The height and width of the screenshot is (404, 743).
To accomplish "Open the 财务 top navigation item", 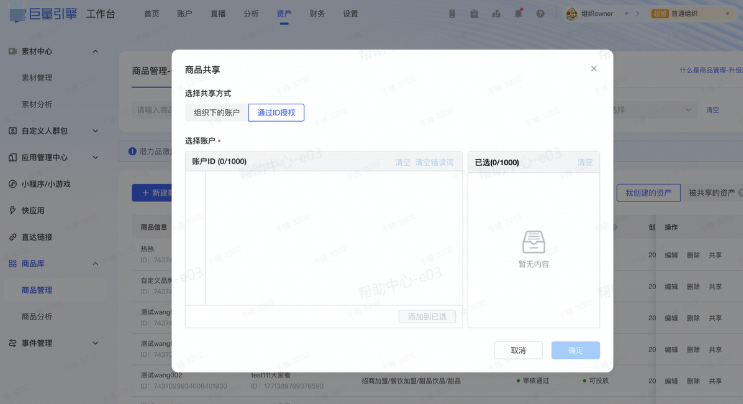I will pos(317,14).
